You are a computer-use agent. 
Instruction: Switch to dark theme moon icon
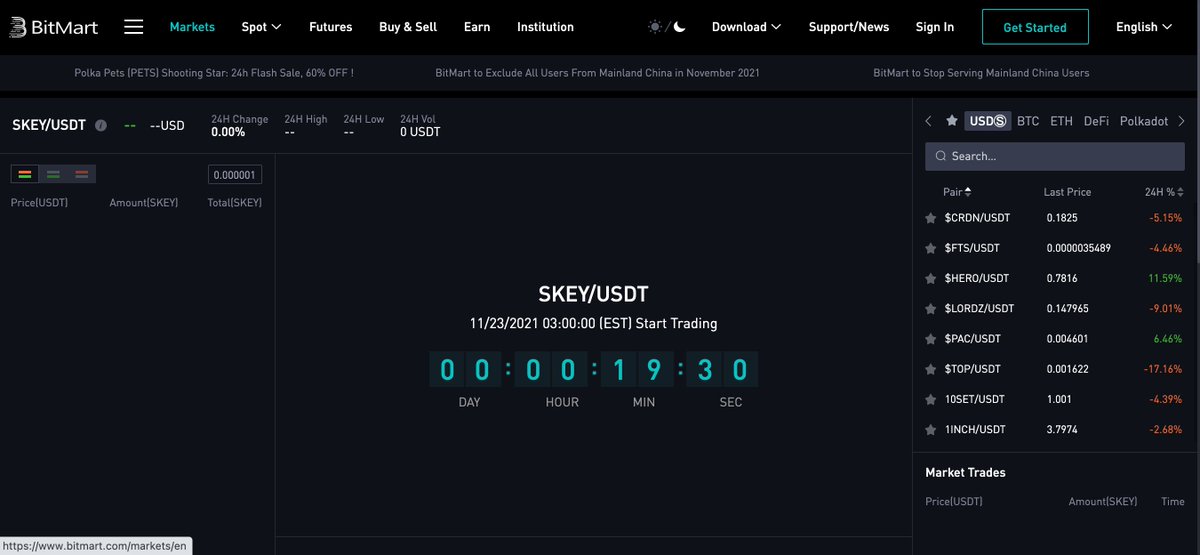(679, 27)
